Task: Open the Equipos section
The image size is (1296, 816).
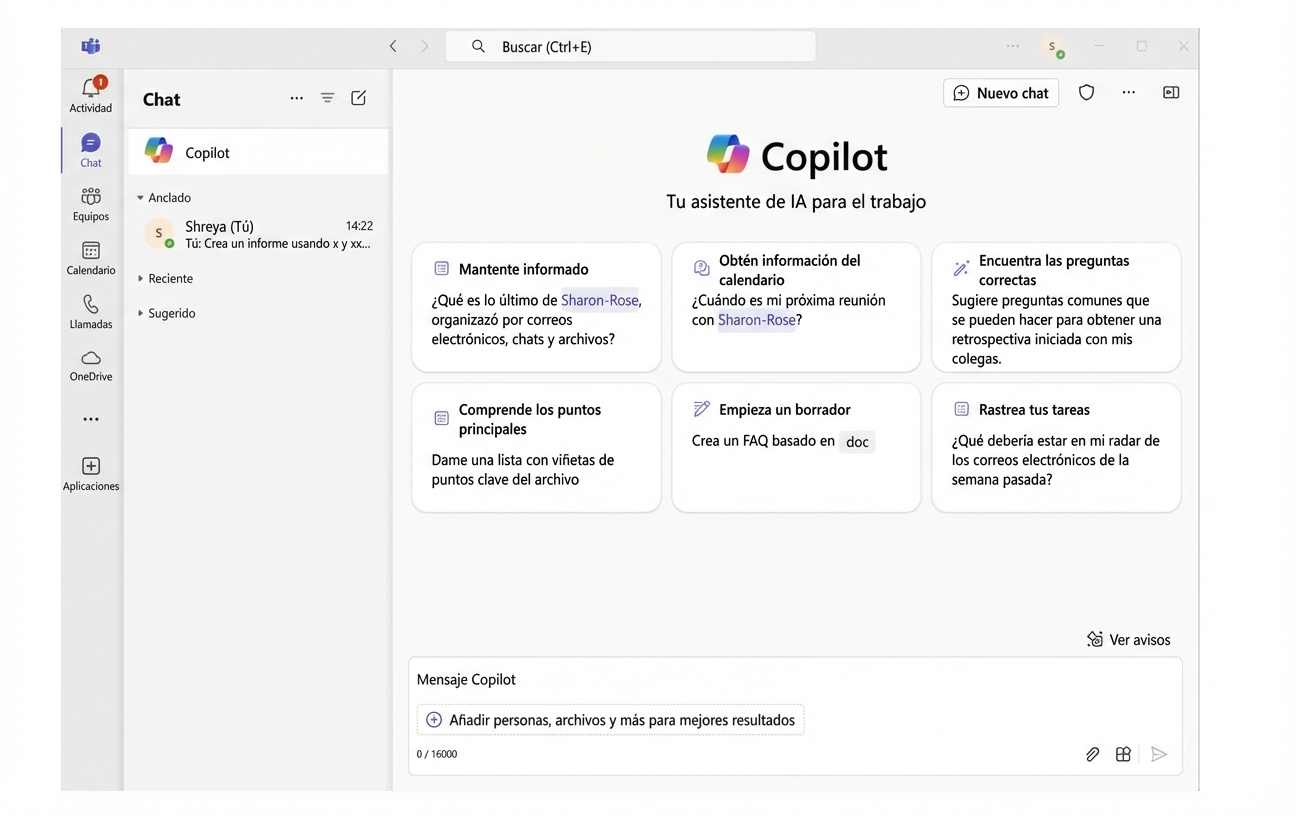Action: point(90,203)
